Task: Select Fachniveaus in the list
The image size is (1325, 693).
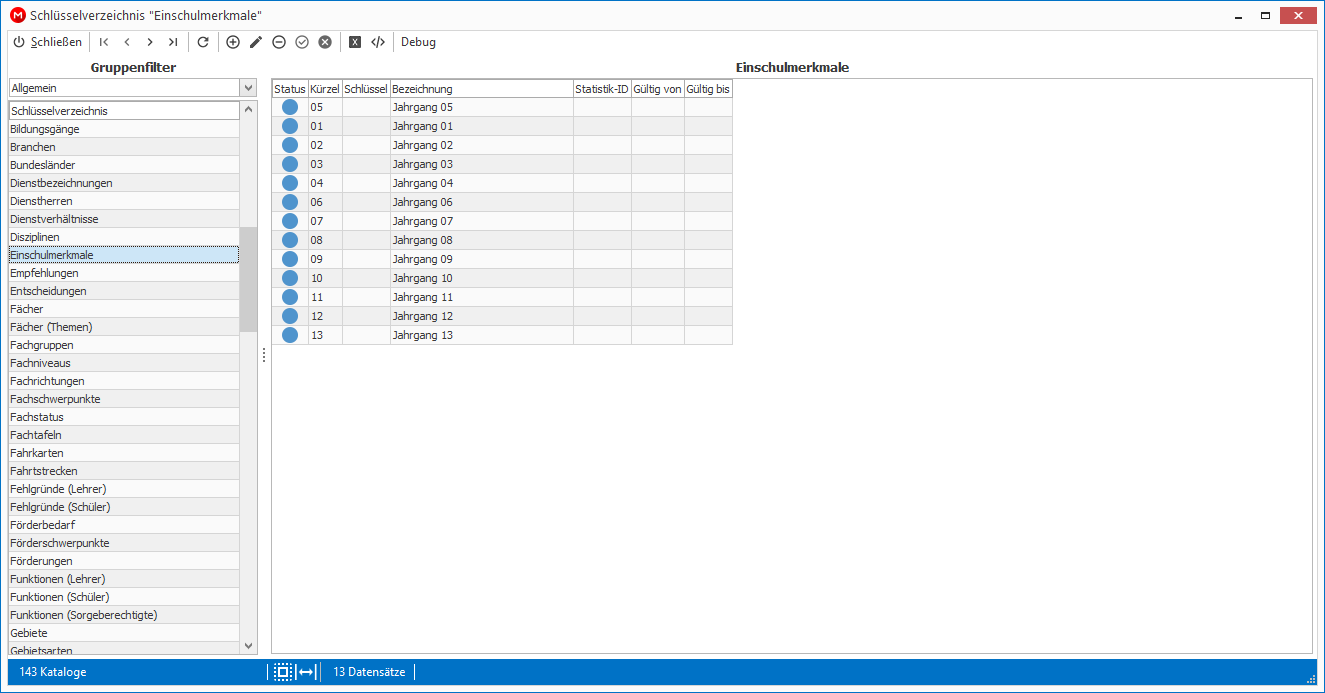Action: [x=124, y=363]
